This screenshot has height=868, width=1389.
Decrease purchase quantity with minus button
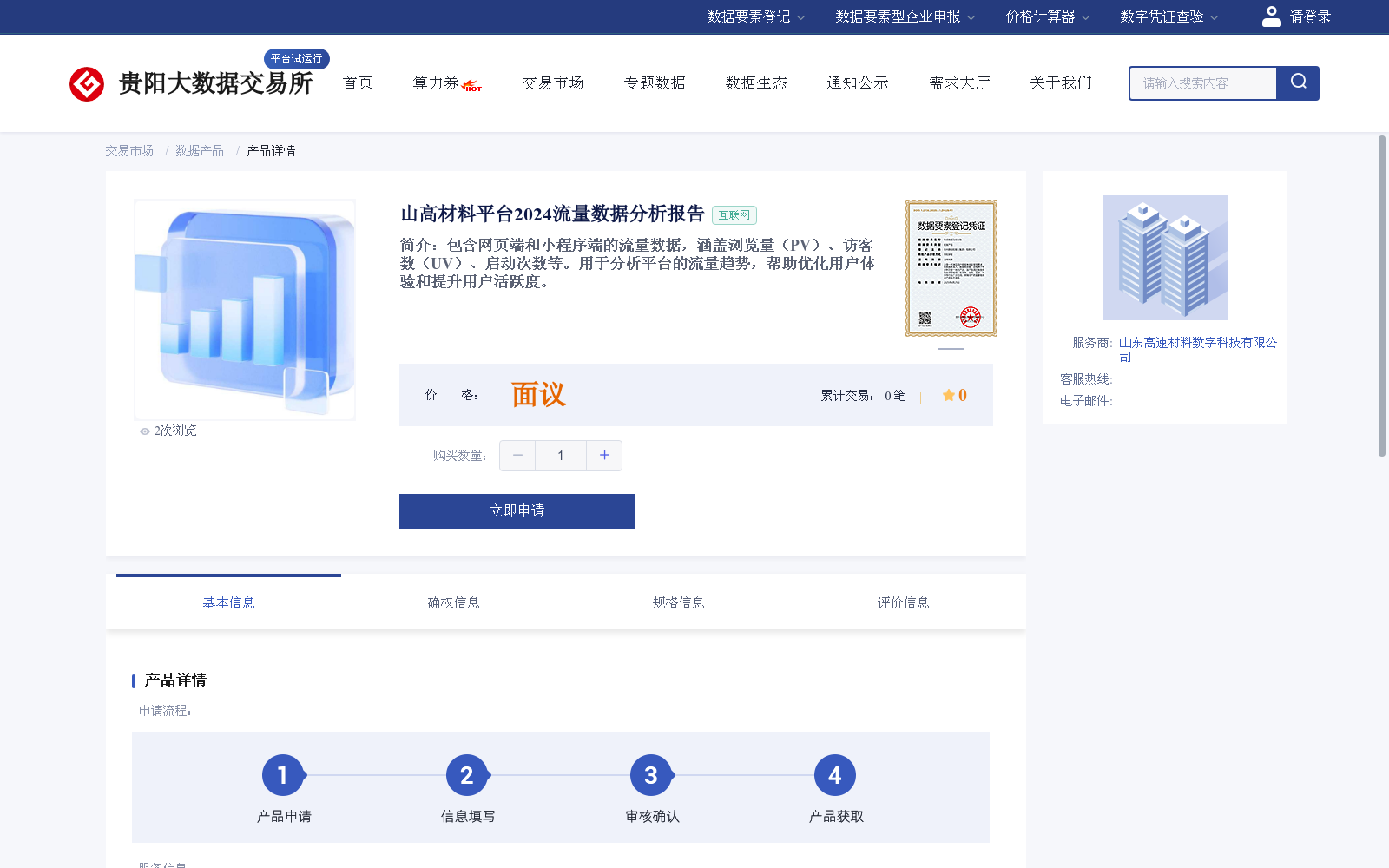point(517,456)
